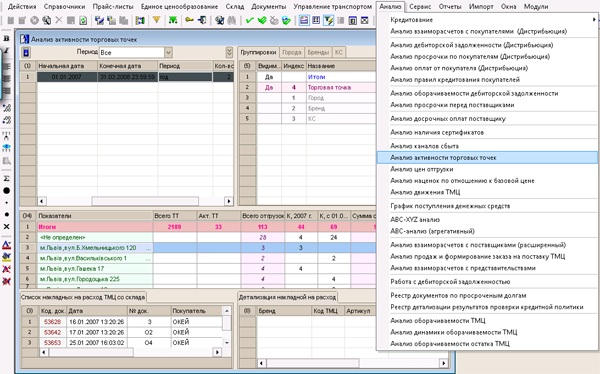The width and height of the screenshot is (600, 374).
Task: Open the Действия menu
Action: click(22, 7)
